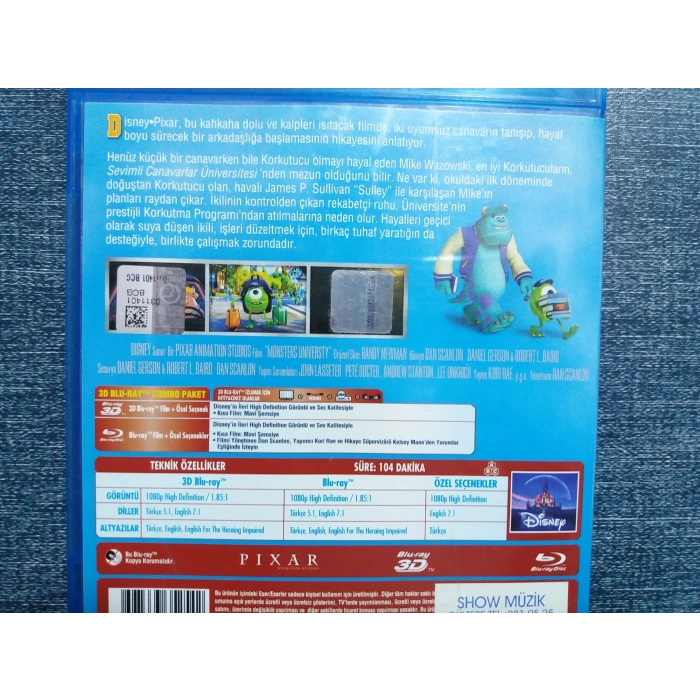This screenshot has height=700, width=700.
Task: Click the Blu-ray Film + Özel Seçenekler label
Action: click(x=169, y=435)
